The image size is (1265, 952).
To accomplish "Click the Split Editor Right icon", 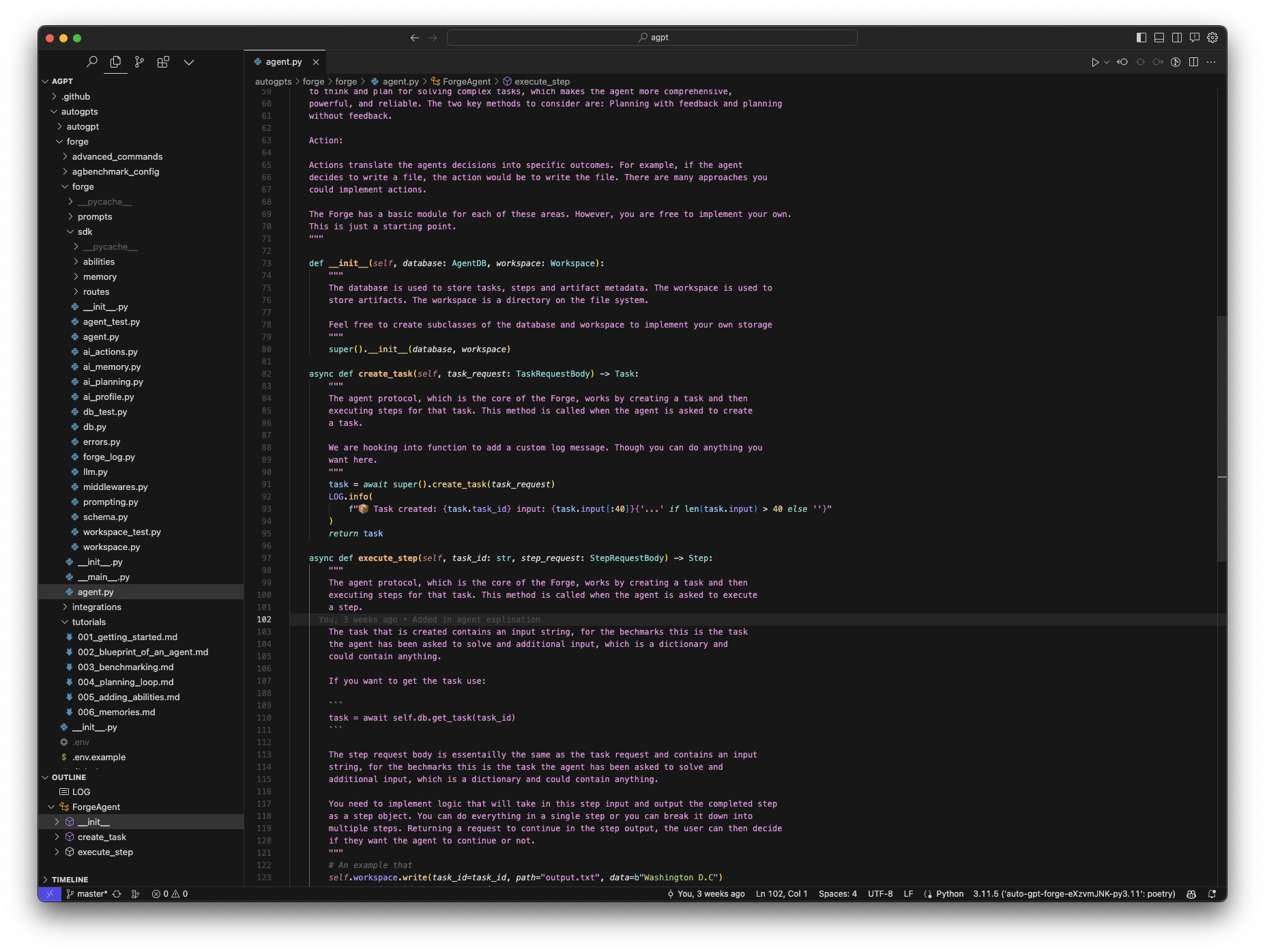I will pos(1193,62).
